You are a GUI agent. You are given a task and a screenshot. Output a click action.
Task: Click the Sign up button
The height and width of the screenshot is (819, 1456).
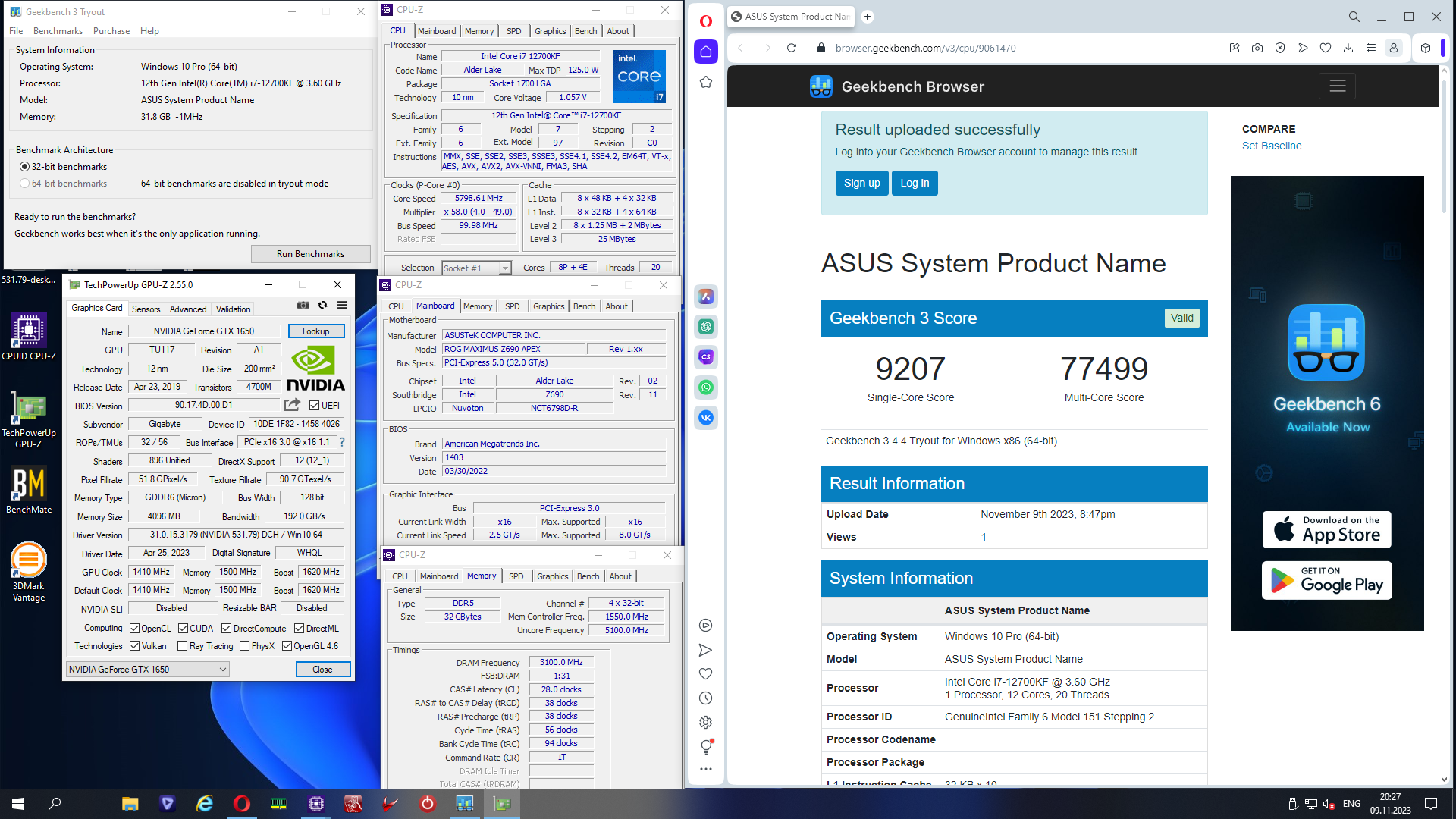pos(862,183)
